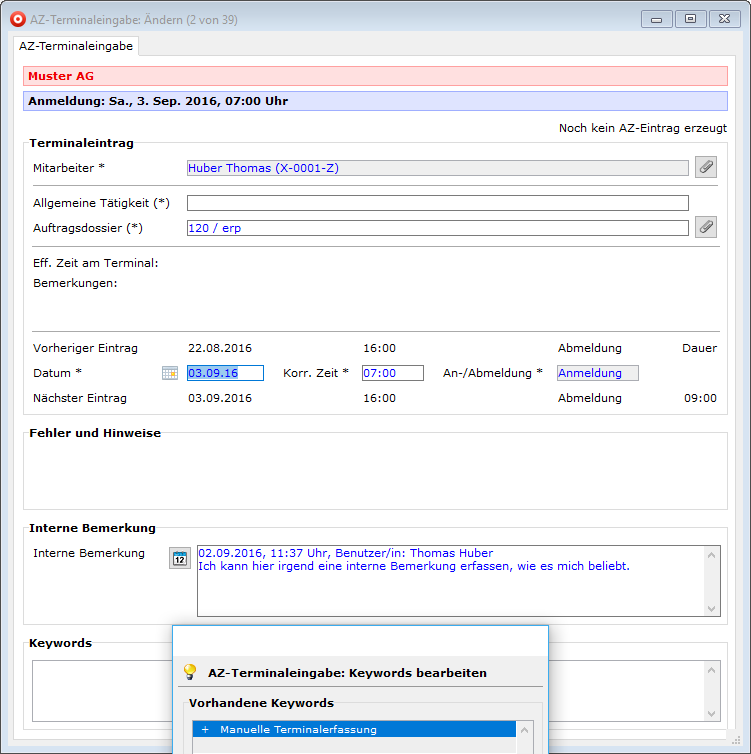This screenshot has width=751, height=754.
Task: Focus the empty Allgemeine Tätigkeit field
Action: point(437,203)
